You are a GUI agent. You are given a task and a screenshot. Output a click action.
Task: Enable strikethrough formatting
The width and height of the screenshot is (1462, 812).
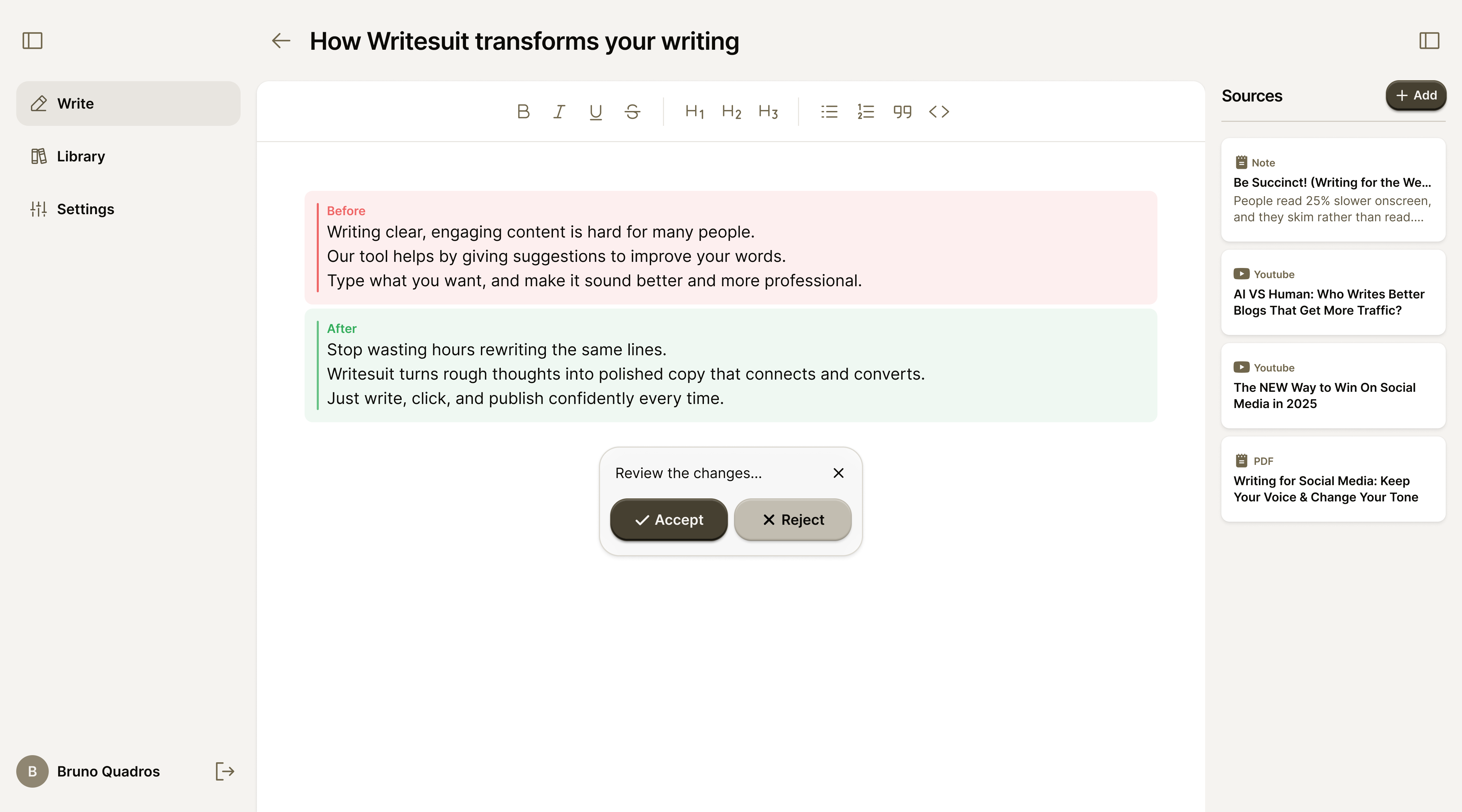pos(632,111)
